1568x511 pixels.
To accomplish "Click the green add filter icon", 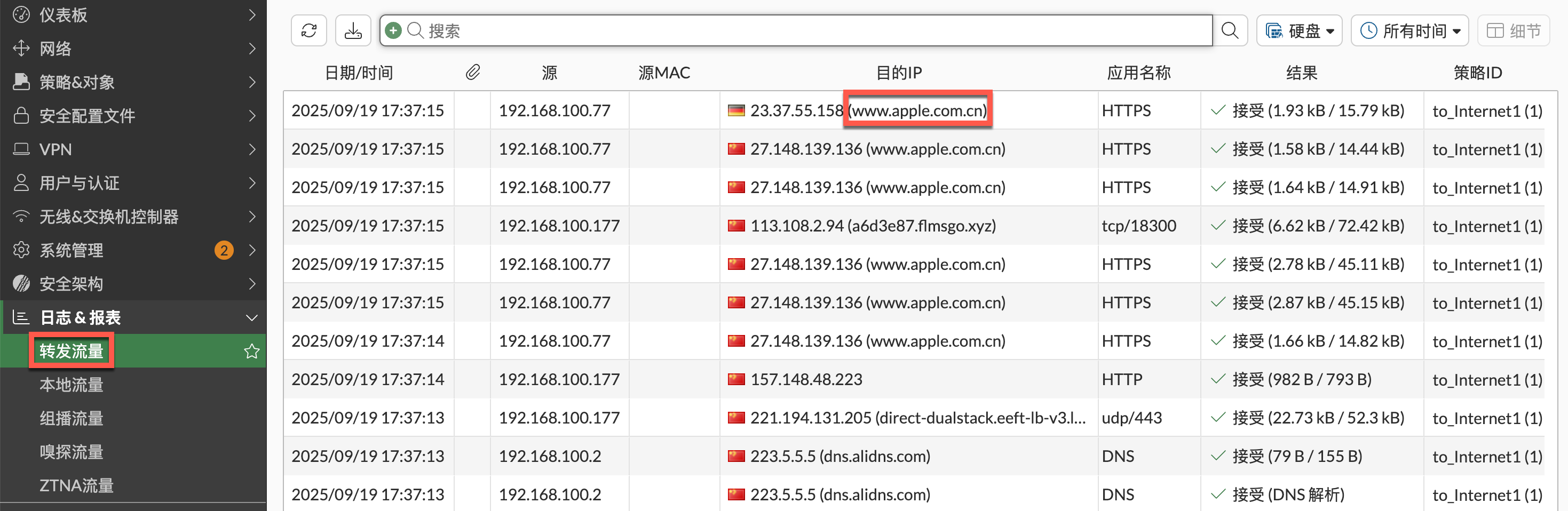I will pyautogui.click(x=393, y=30).
